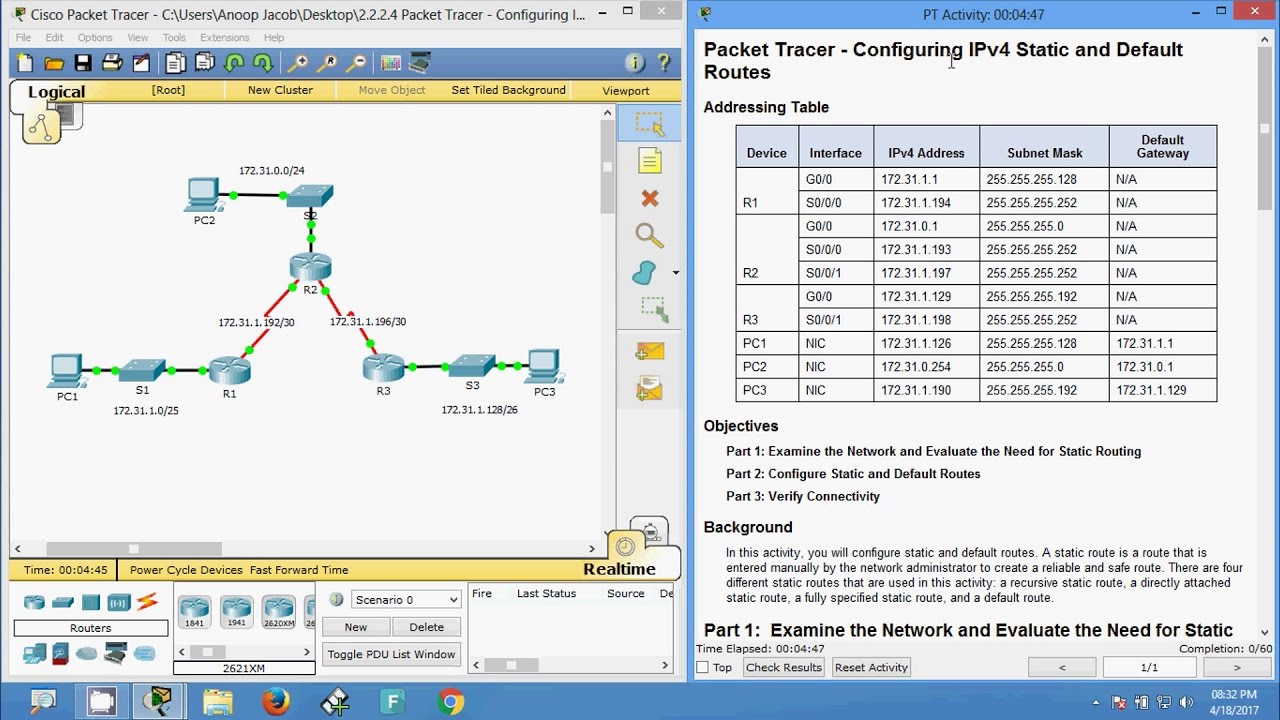The width and height of the screenshot is (1280, 720).
Task: Pick the 2620XM router model
Action: [278, 611]
